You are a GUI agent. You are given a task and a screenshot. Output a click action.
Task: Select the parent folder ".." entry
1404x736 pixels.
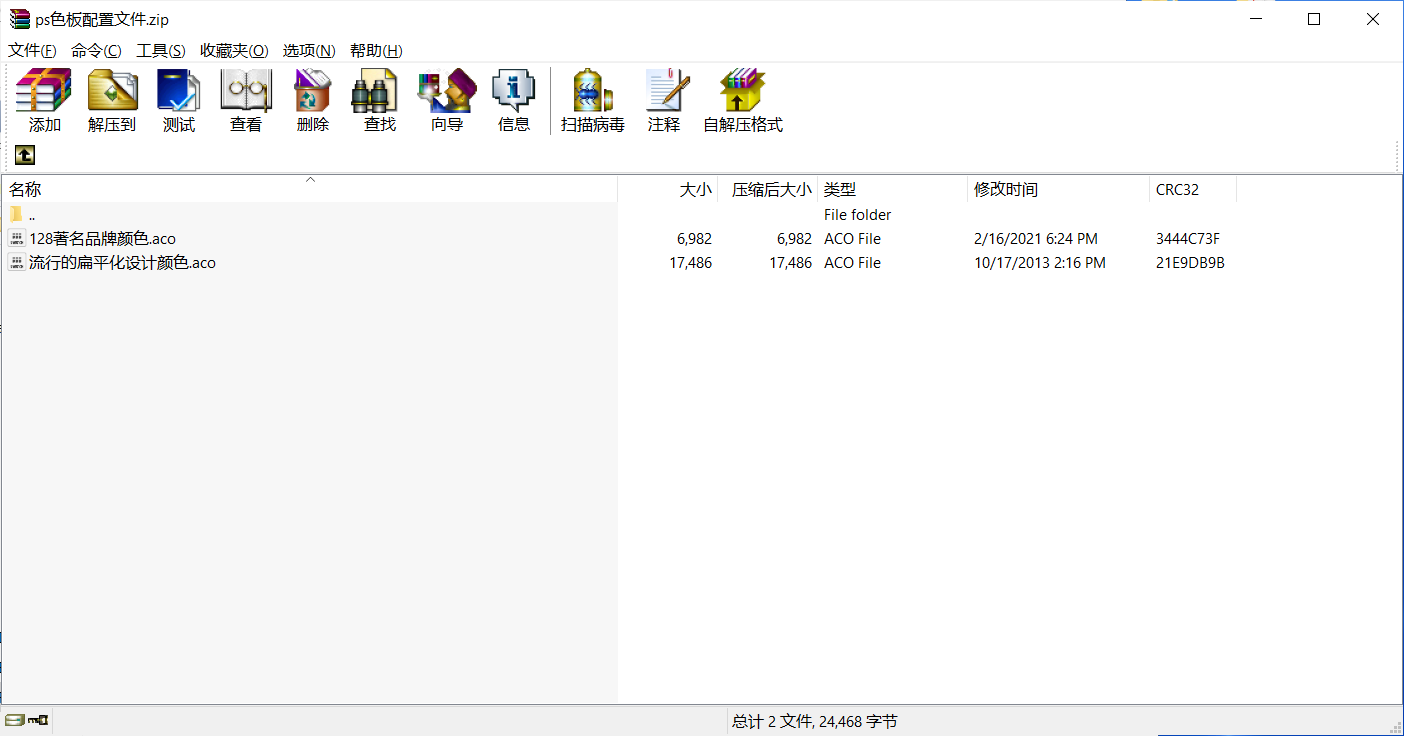[32, 215]
